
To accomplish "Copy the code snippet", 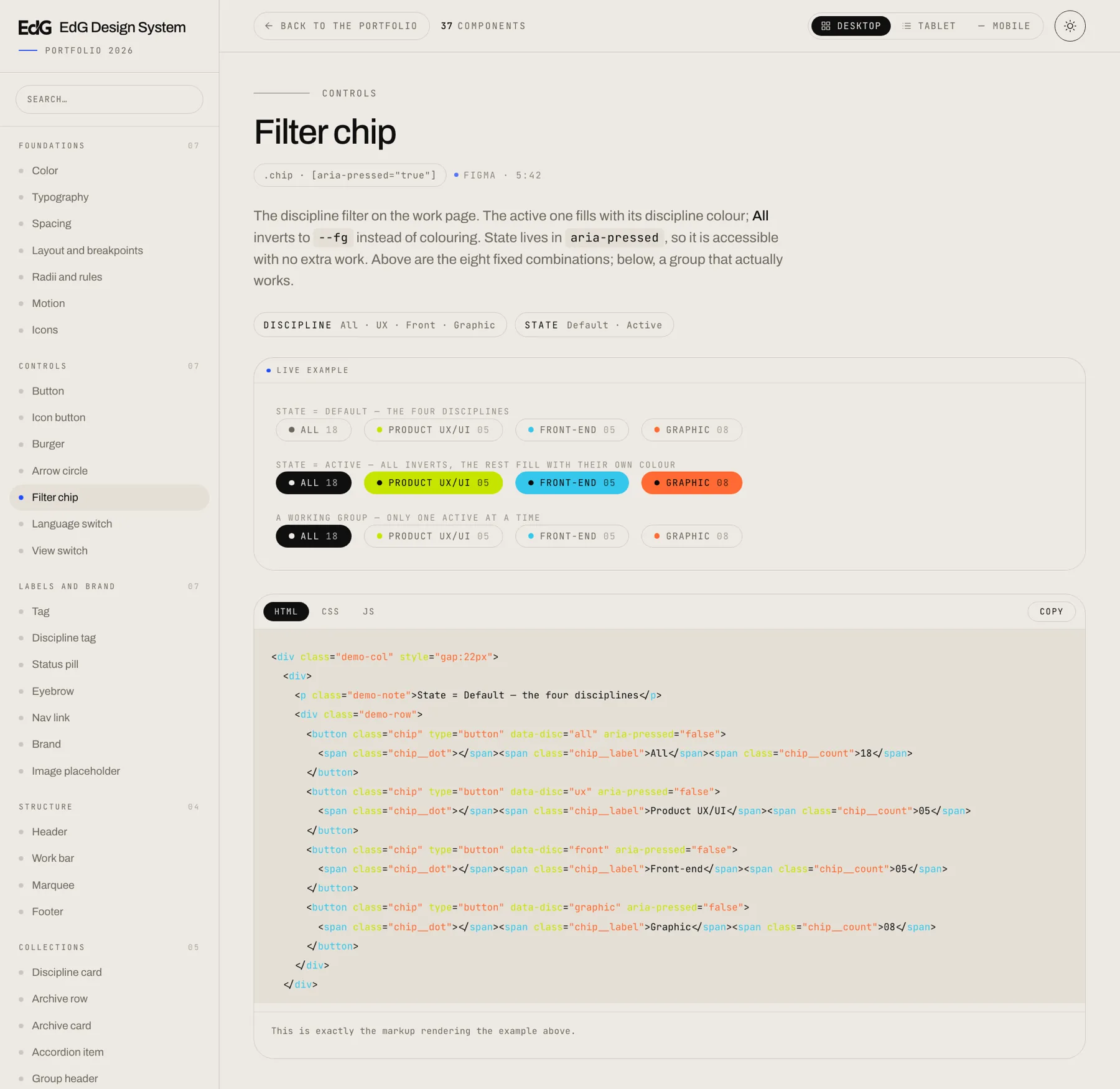I will pyautogui.click(x=1051, y=612).
